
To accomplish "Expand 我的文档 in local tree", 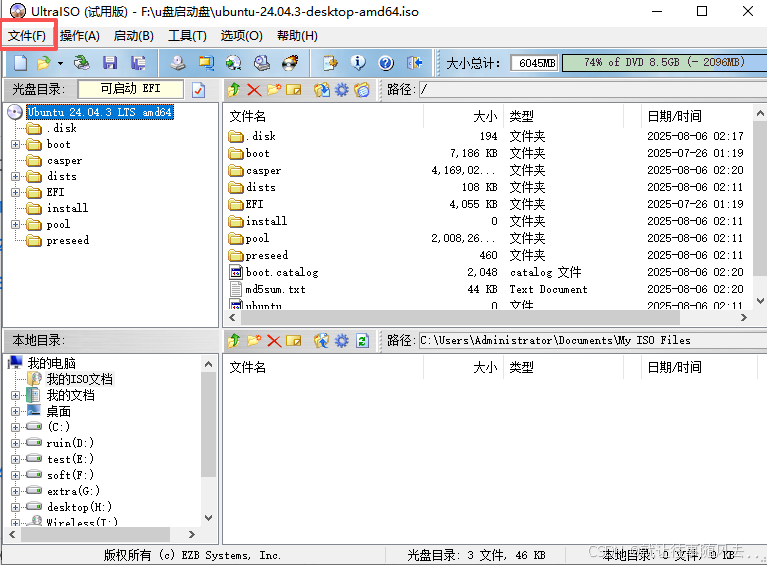I will pyautogui.click(x=16, y=395).
